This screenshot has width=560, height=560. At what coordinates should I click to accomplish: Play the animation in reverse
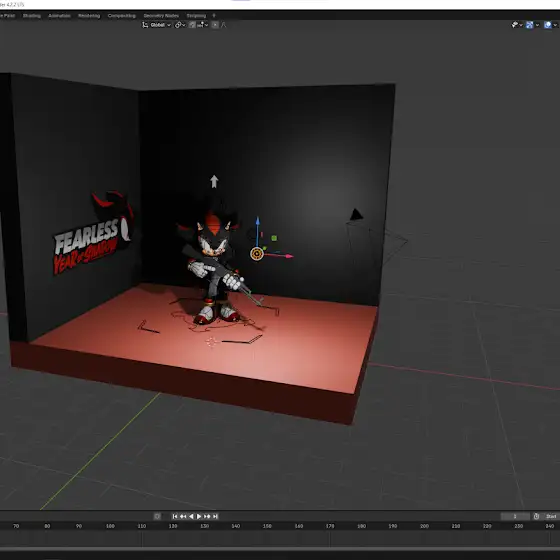[x=191, y=516]
